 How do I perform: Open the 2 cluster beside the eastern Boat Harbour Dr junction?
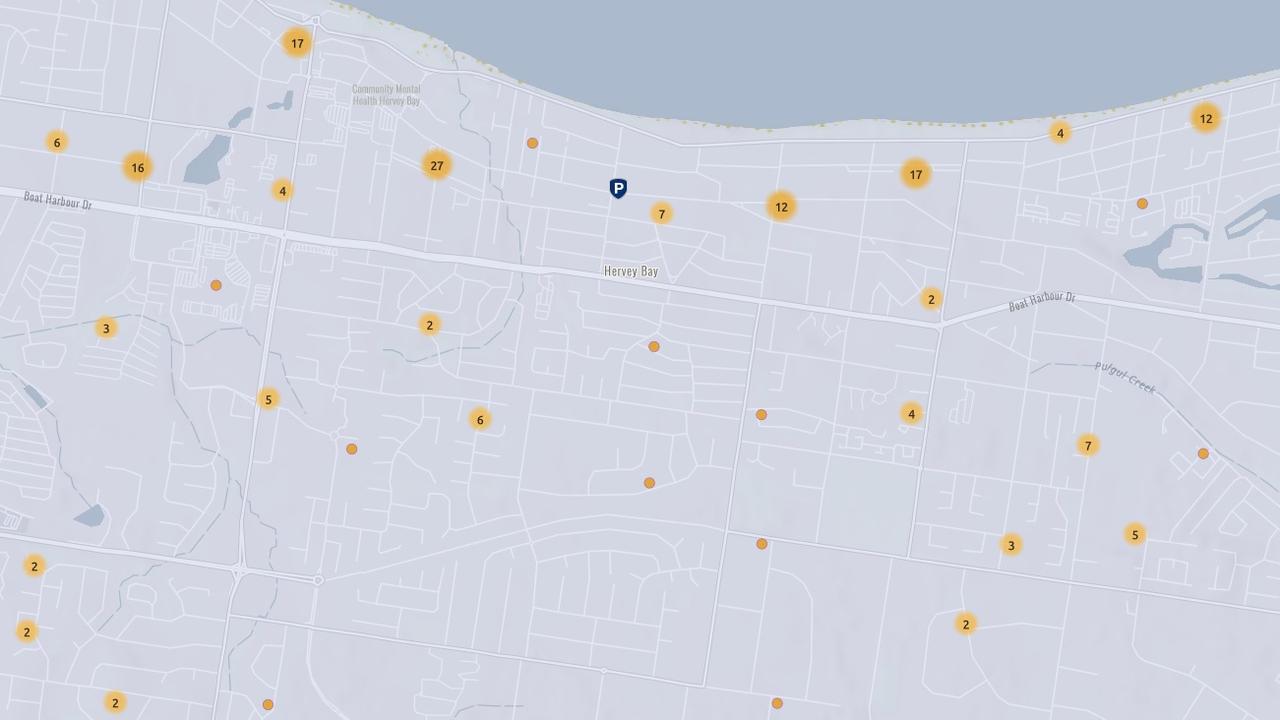931,299
